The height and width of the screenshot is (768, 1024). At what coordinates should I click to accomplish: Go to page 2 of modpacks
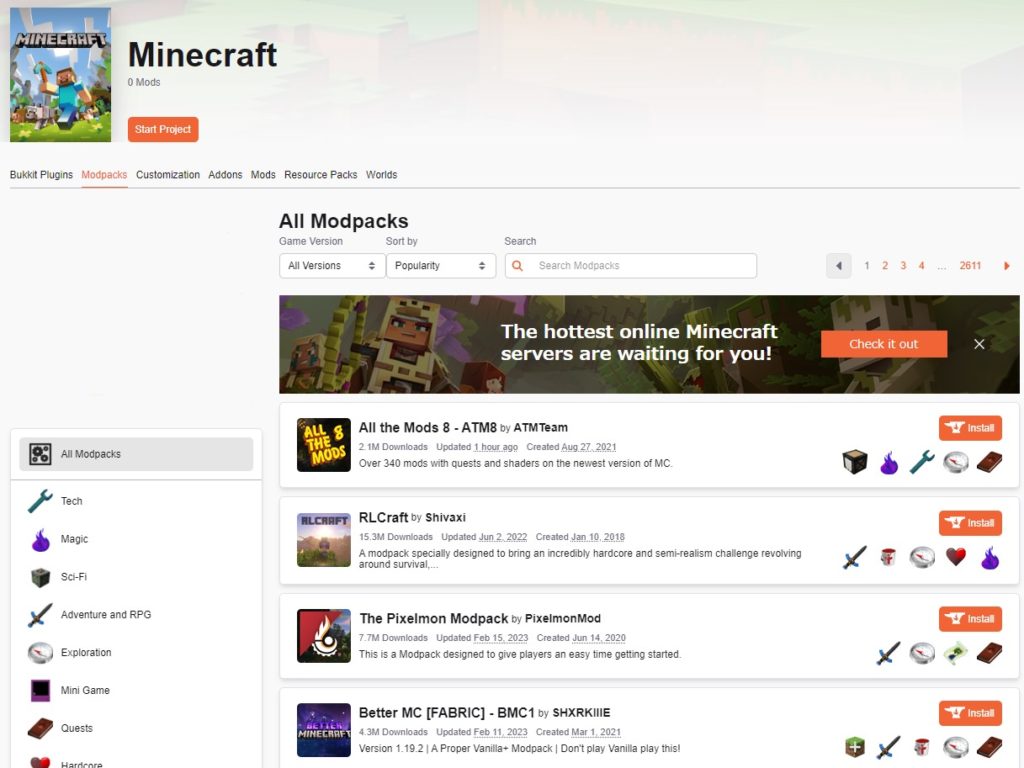tap(885, 266)
